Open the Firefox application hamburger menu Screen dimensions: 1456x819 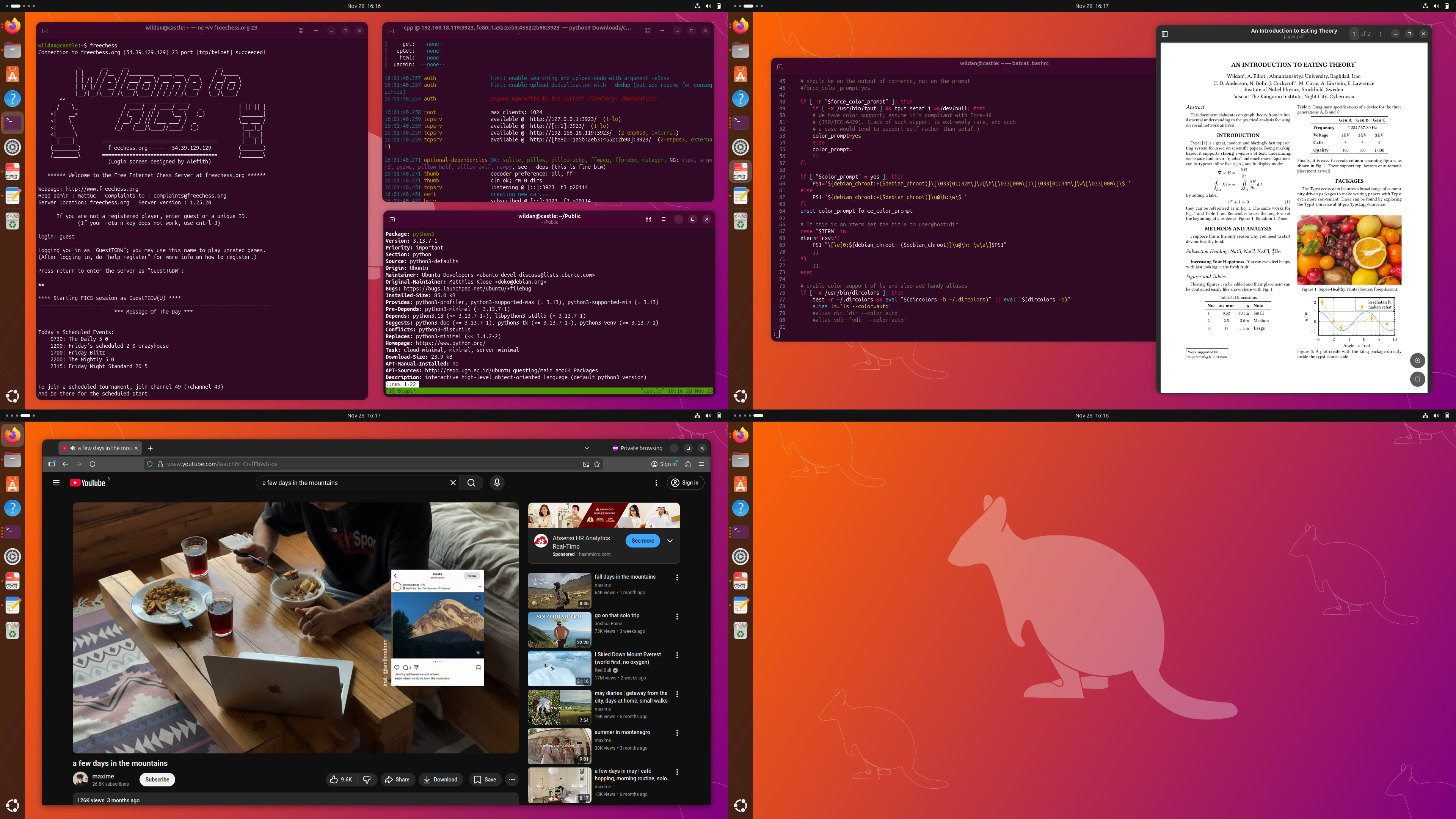701,464
